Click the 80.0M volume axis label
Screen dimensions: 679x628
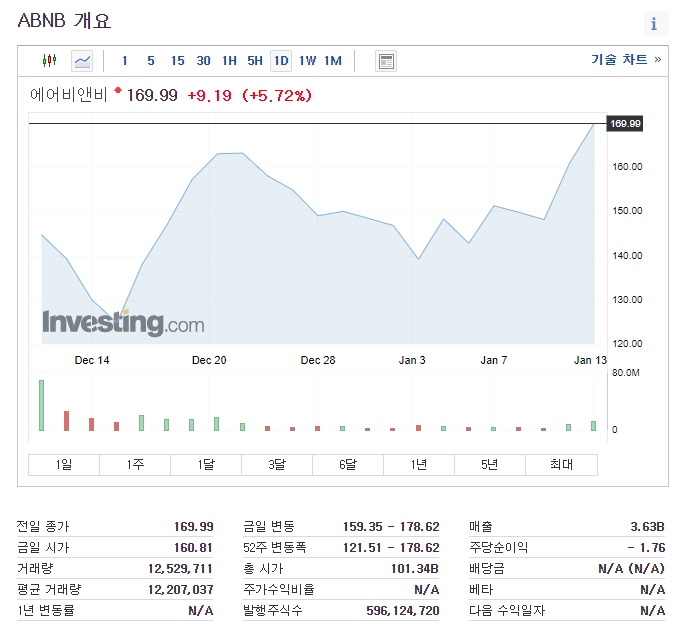[x=625, y=372]
